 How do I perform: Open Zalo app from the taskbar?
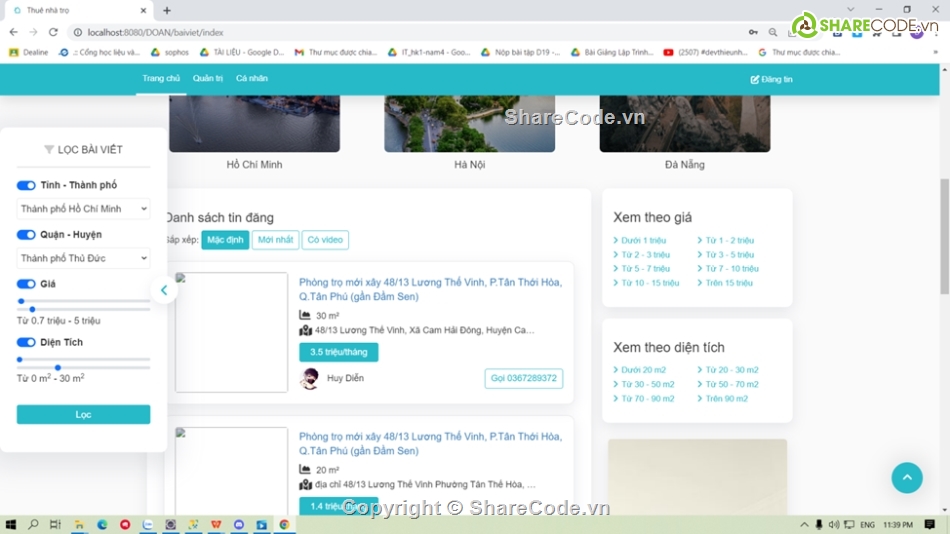click(x=148, y=524)
